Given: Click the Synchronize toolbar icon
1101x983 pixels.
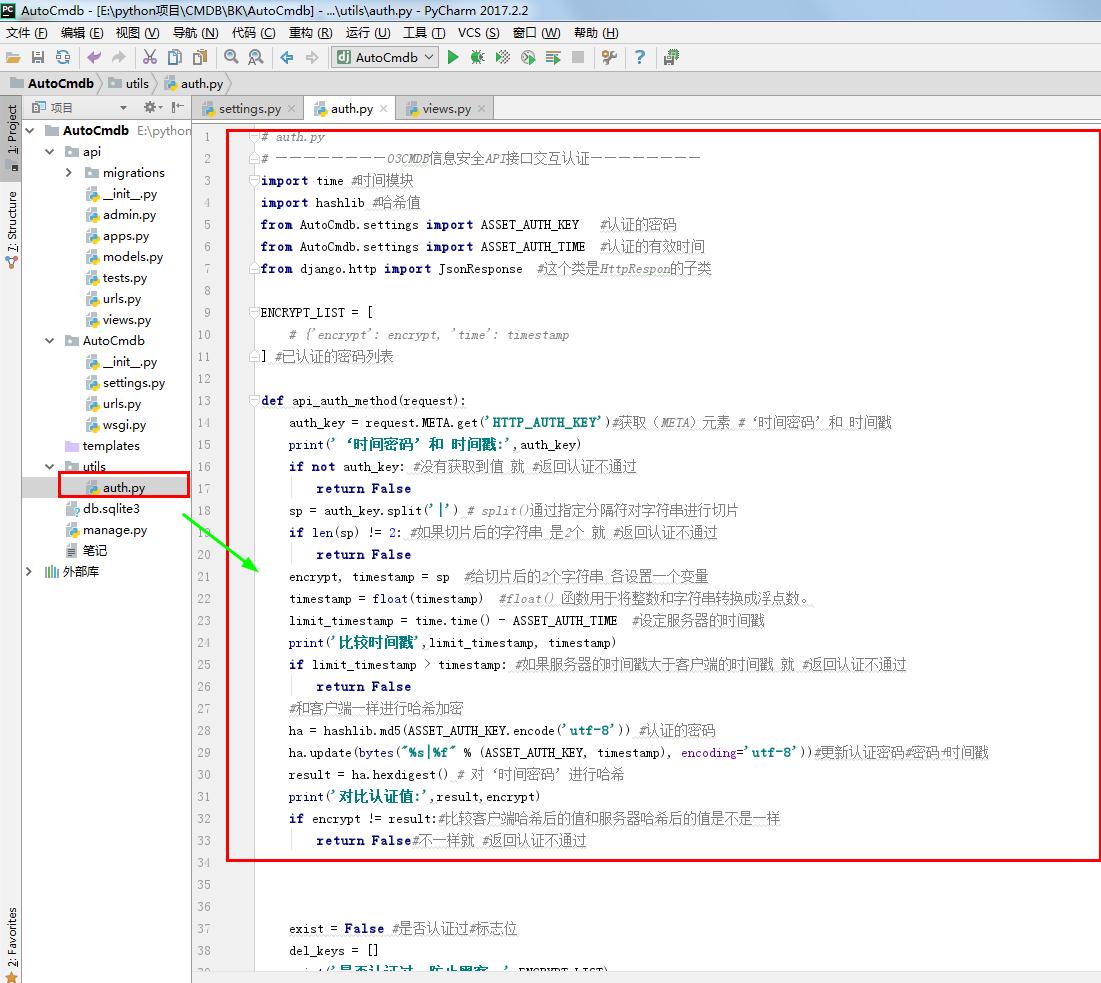Looking at the screenshot, I should click(63, 58).
